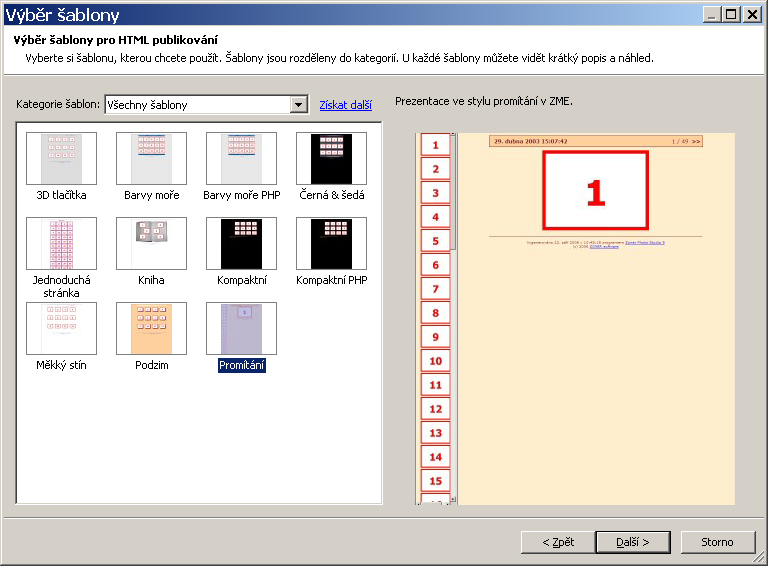Click the Získat další link
The height and width of the screenshot is (566, 768).
coord(345,105)
